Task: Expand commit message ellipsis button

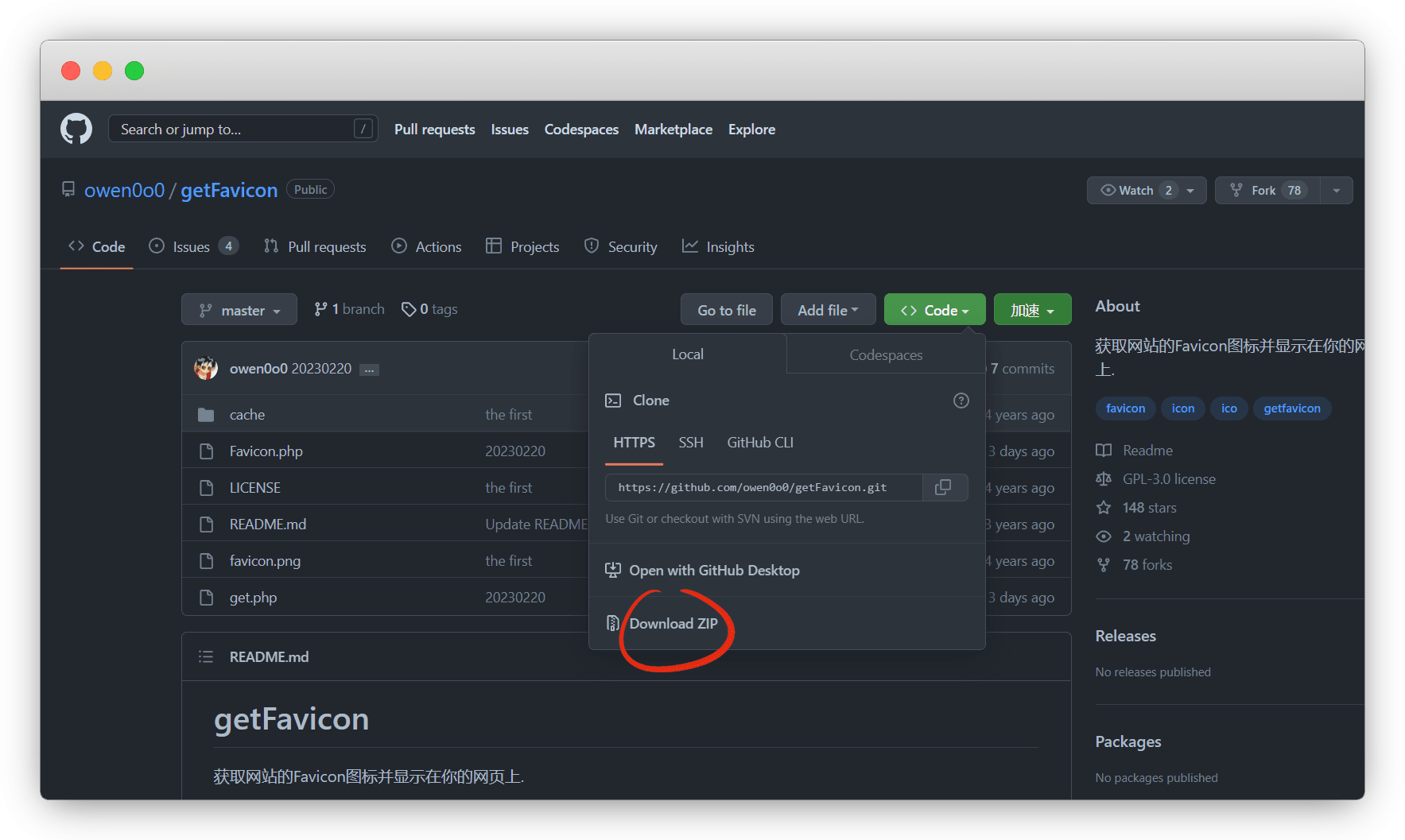Action: [x=369, y=370]
